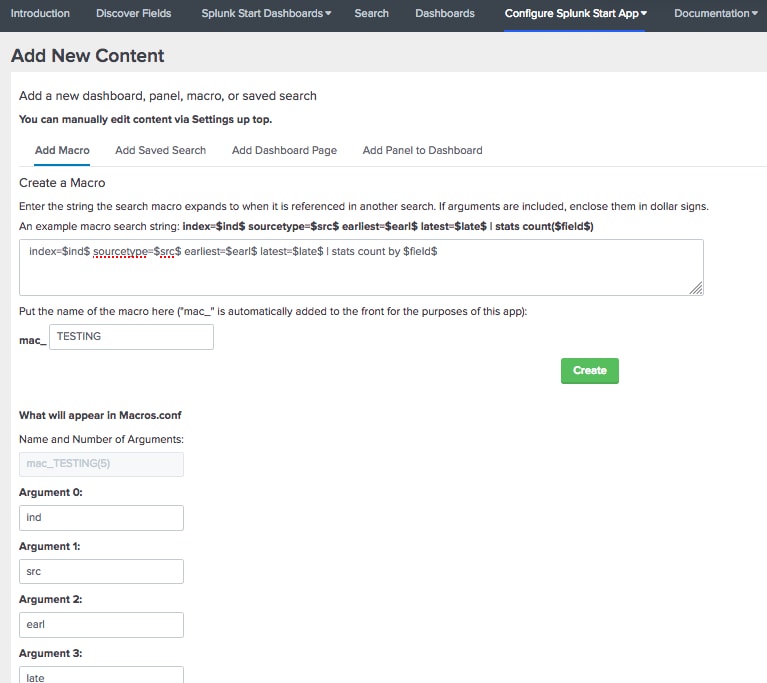Click the Argument 1 field with src
Screen dimensions: 767x683
click(101, 571)
